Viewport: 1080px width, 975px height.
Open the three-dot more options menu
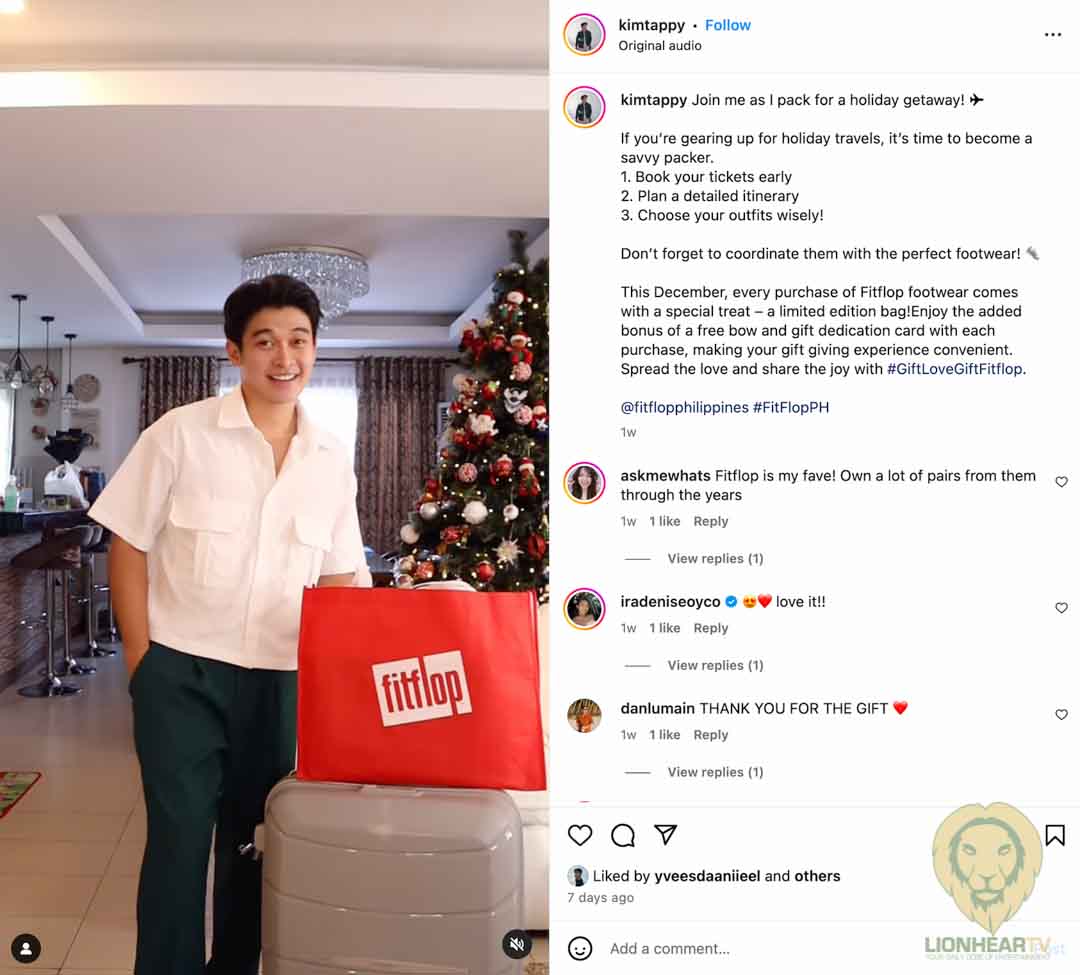click(x=1052, y=34)
